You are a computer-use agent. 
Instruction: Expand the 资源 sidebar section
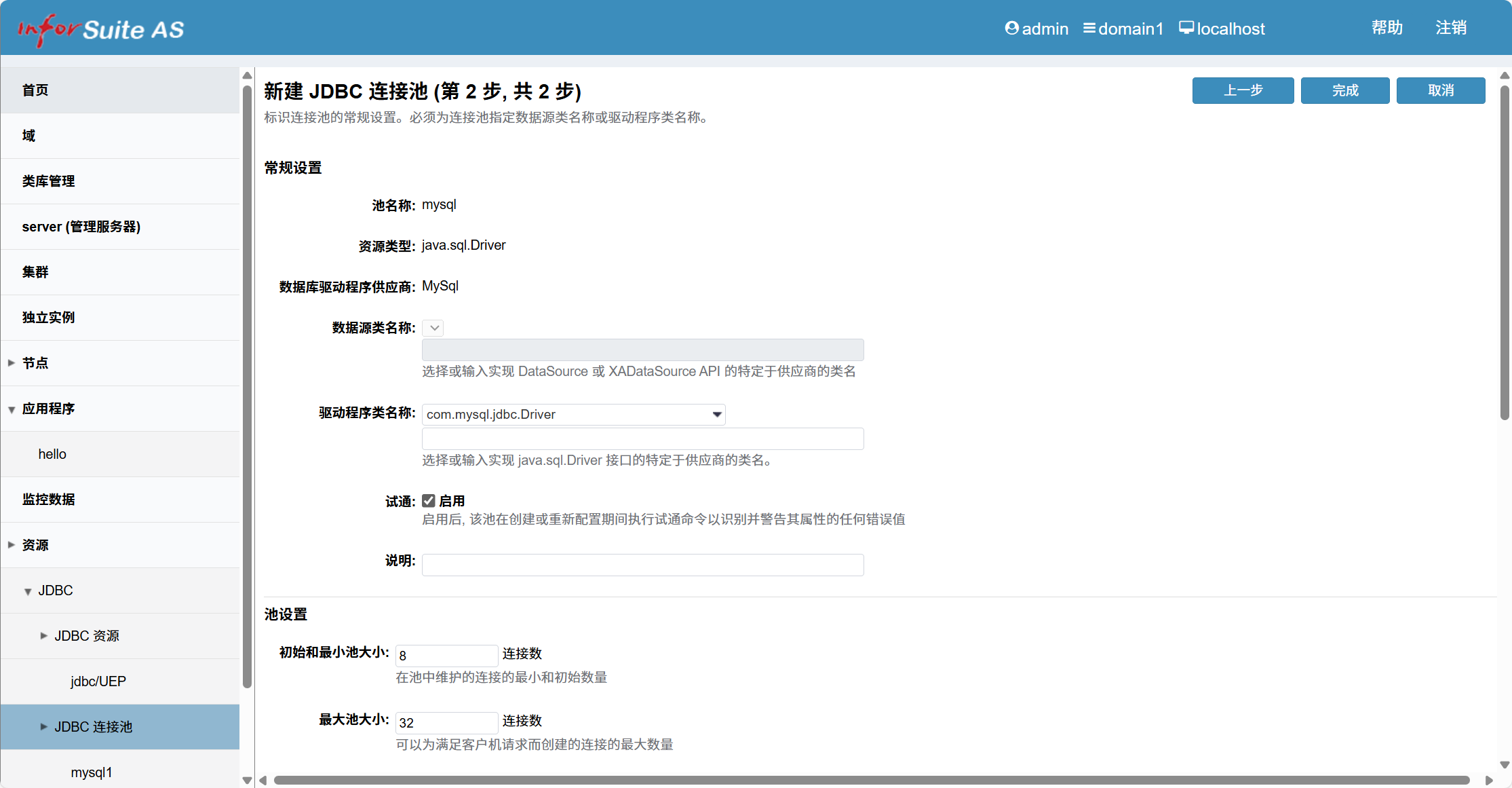point(11,544)
